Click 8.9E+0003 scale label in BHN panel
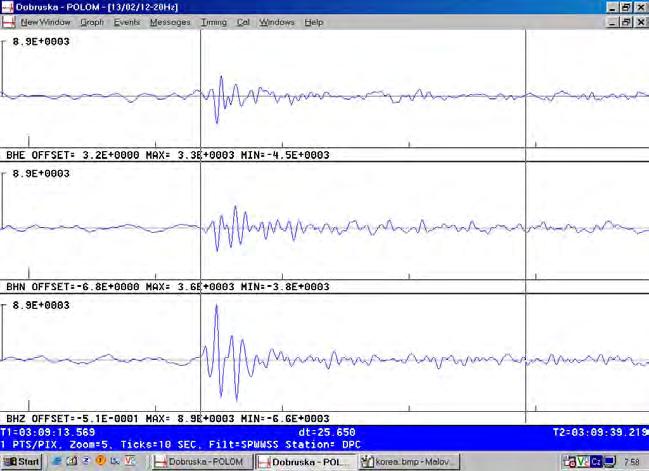Screen dimensions: 649x471 click(41, 173)
